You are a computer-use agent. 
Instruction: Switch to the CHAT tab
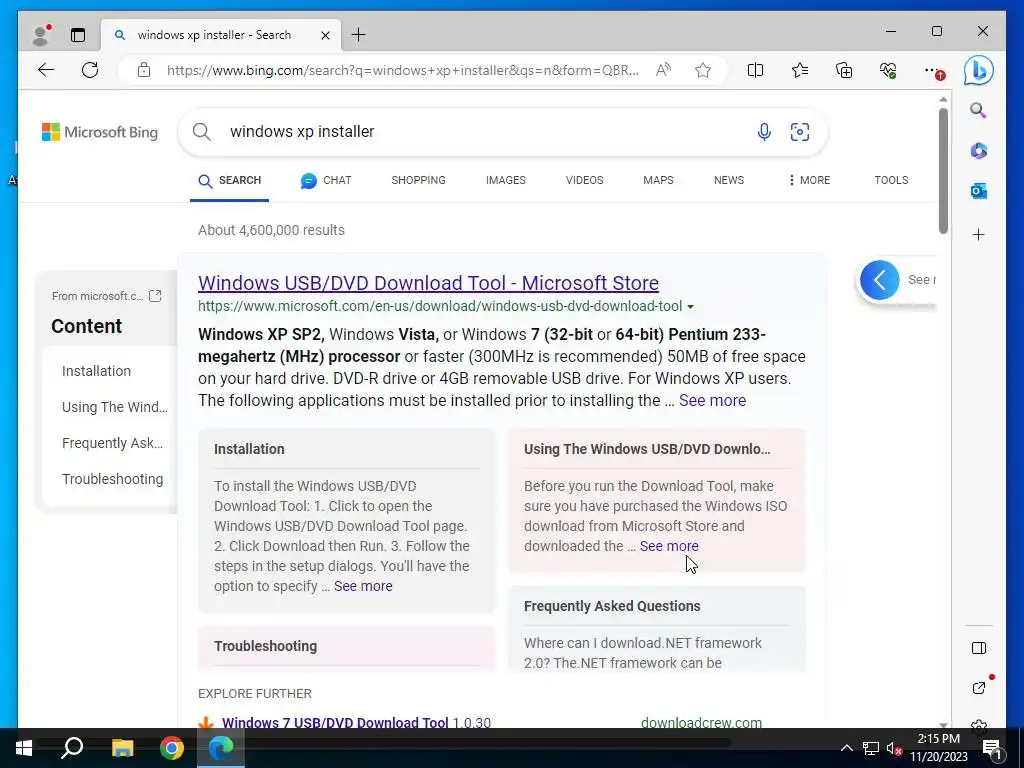[326, 180]
